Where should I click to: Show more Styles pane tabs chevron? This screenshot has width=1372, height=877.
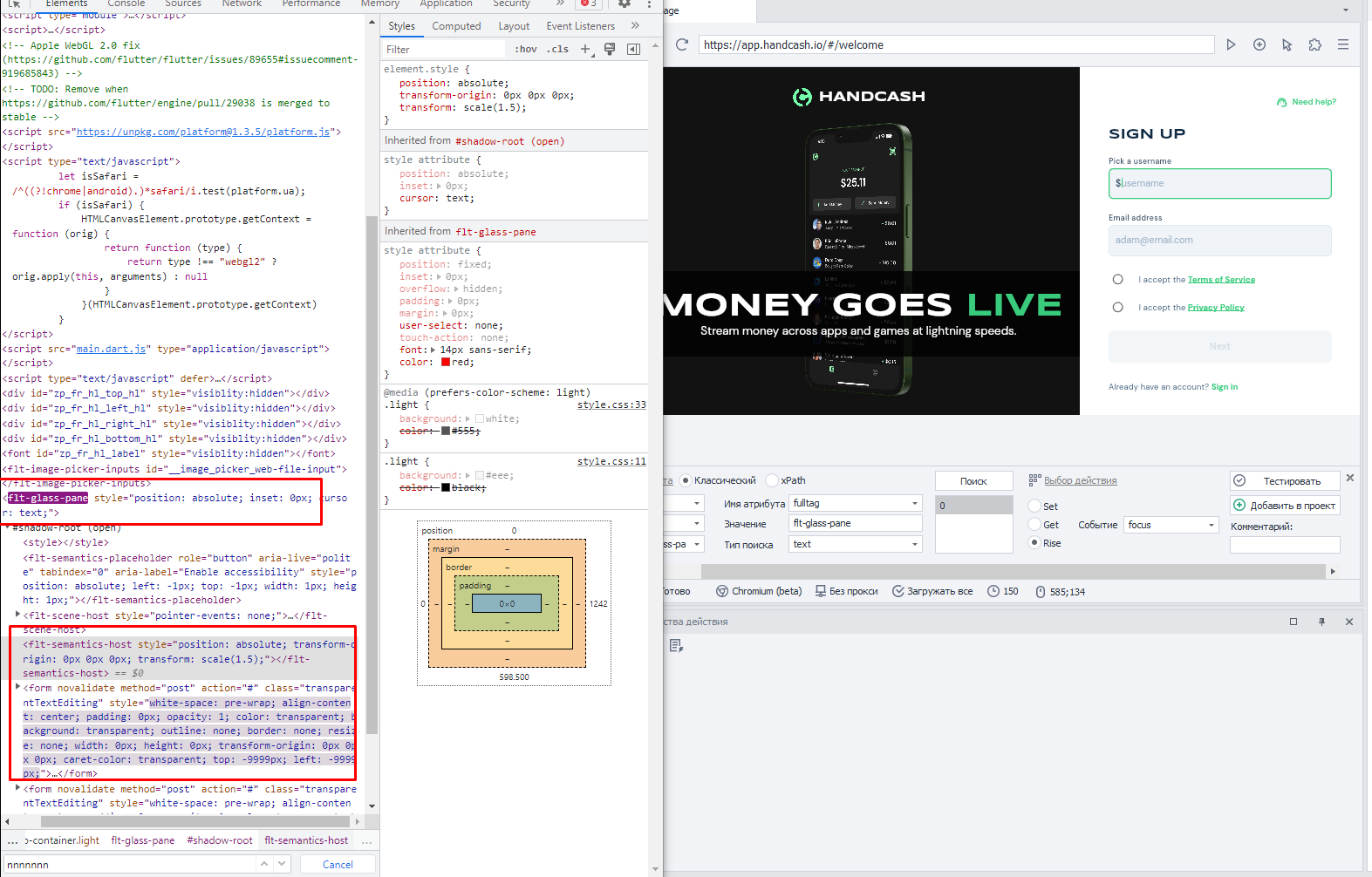click(635, 25)
